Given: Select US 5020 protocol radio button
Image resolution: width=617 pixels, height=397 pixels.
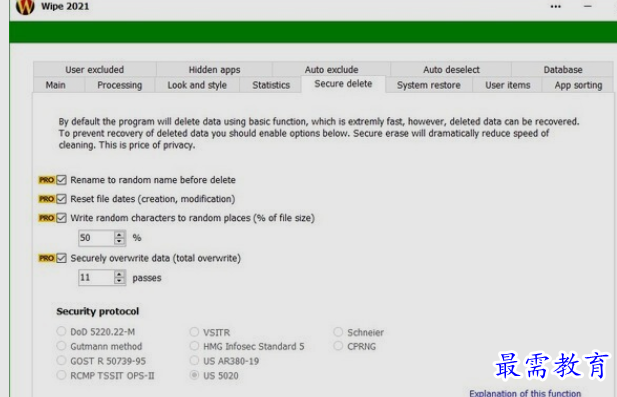Looking at the screenshot, I should pos(194,375).
